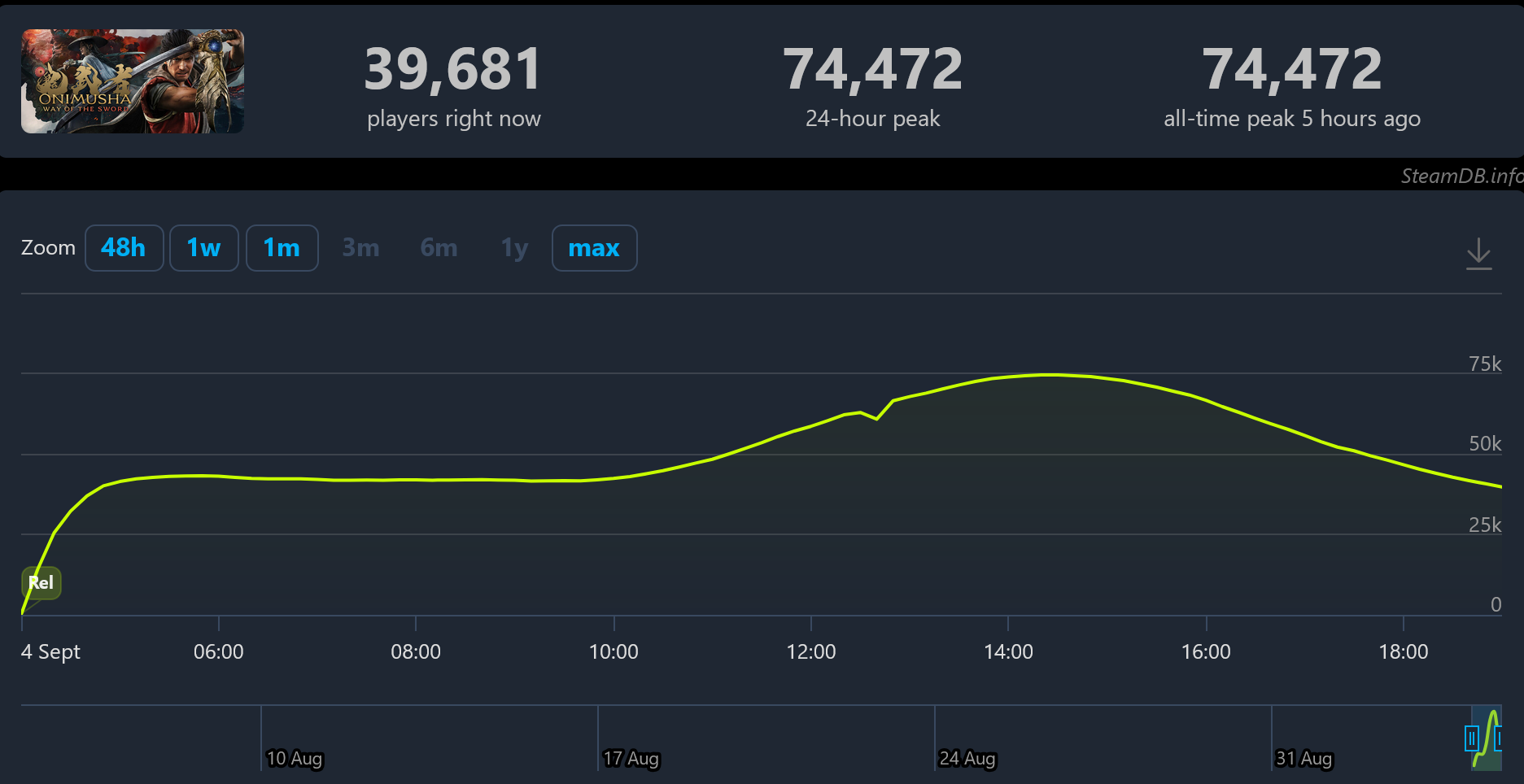Choose the 1m zoom range
1524x784 pixels.
282,248
